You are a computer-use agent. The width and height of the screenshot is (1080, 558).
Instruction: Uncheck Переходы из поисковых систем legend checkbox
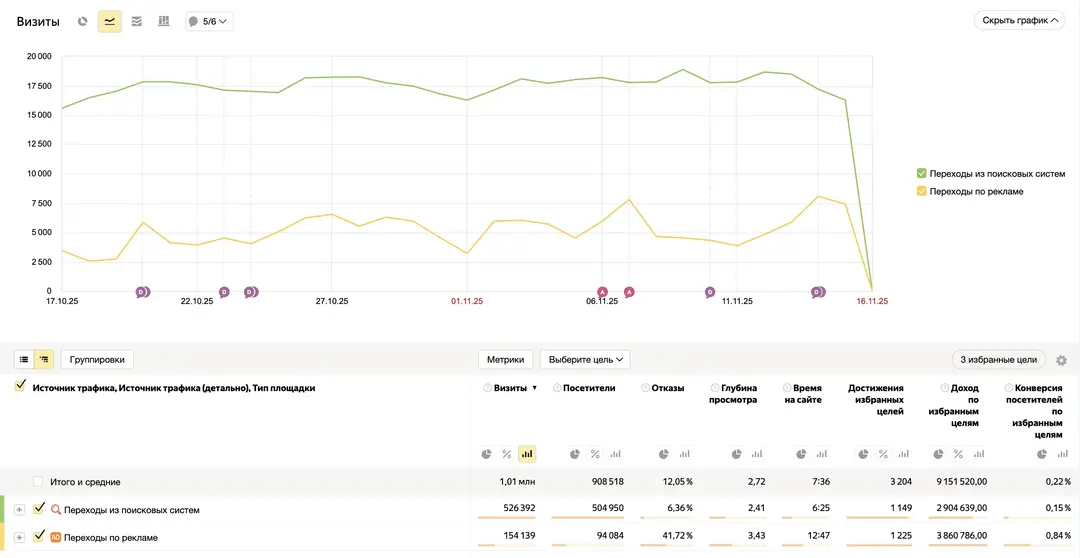coord(922,173)
